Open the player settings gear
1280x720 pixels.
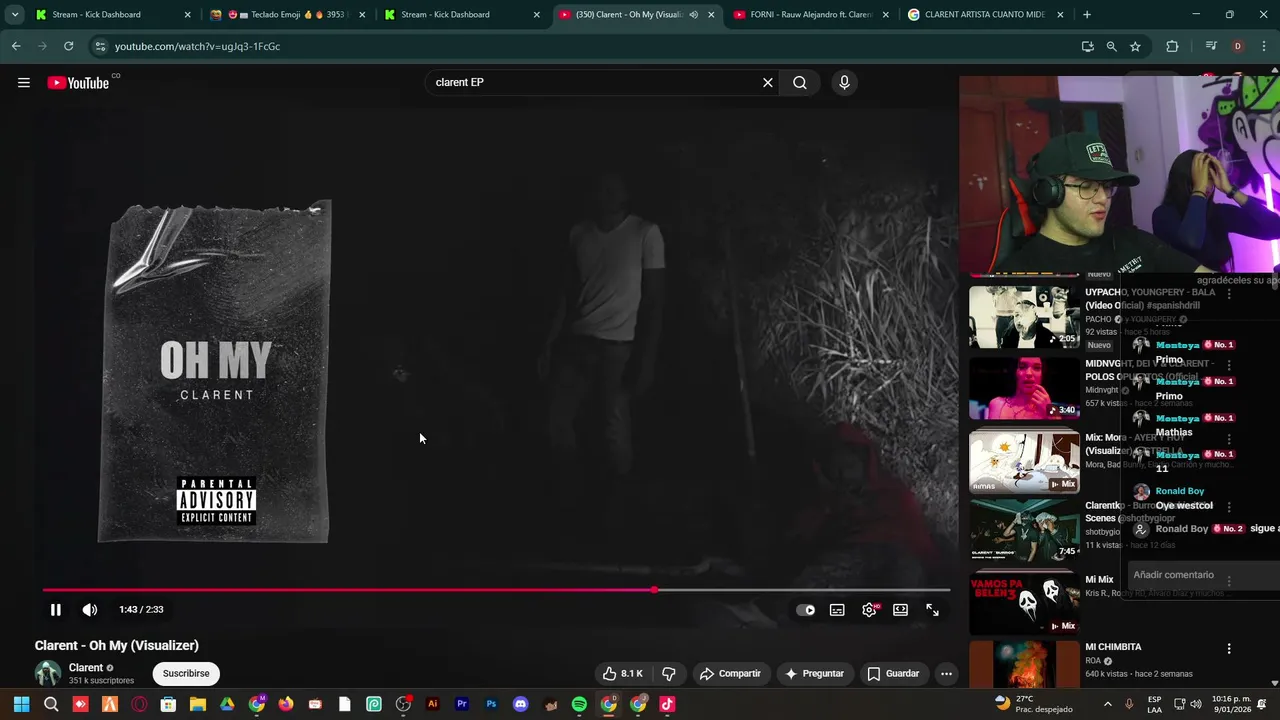869,610
